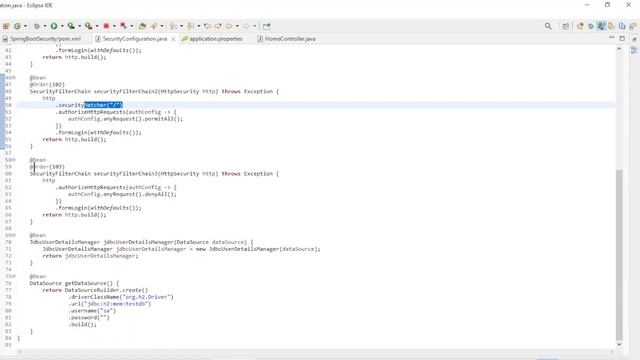Open dropdown next to green G icon
Image resolution: width=640 pixels, height=360 pixels.
coord(25,26)
